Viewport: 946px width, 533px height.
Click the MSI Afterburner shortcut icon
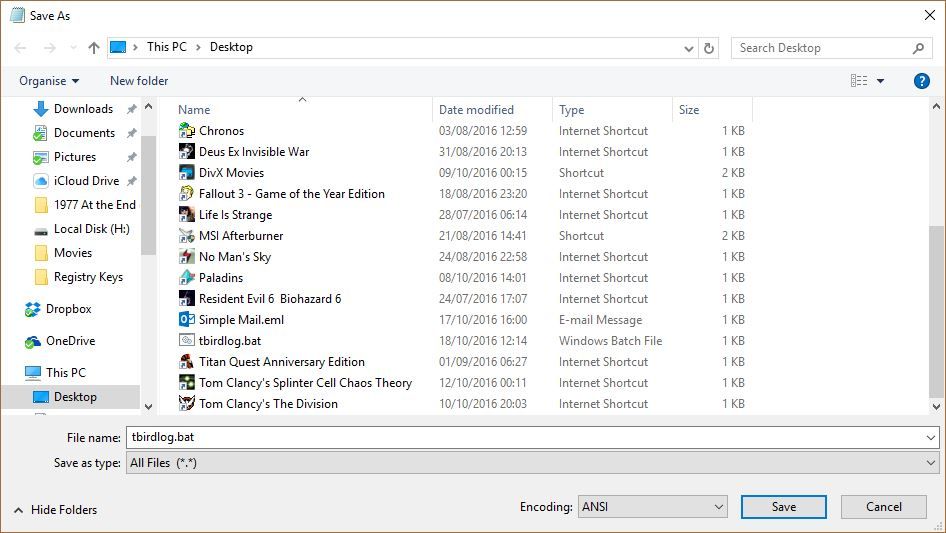point(186,235)
